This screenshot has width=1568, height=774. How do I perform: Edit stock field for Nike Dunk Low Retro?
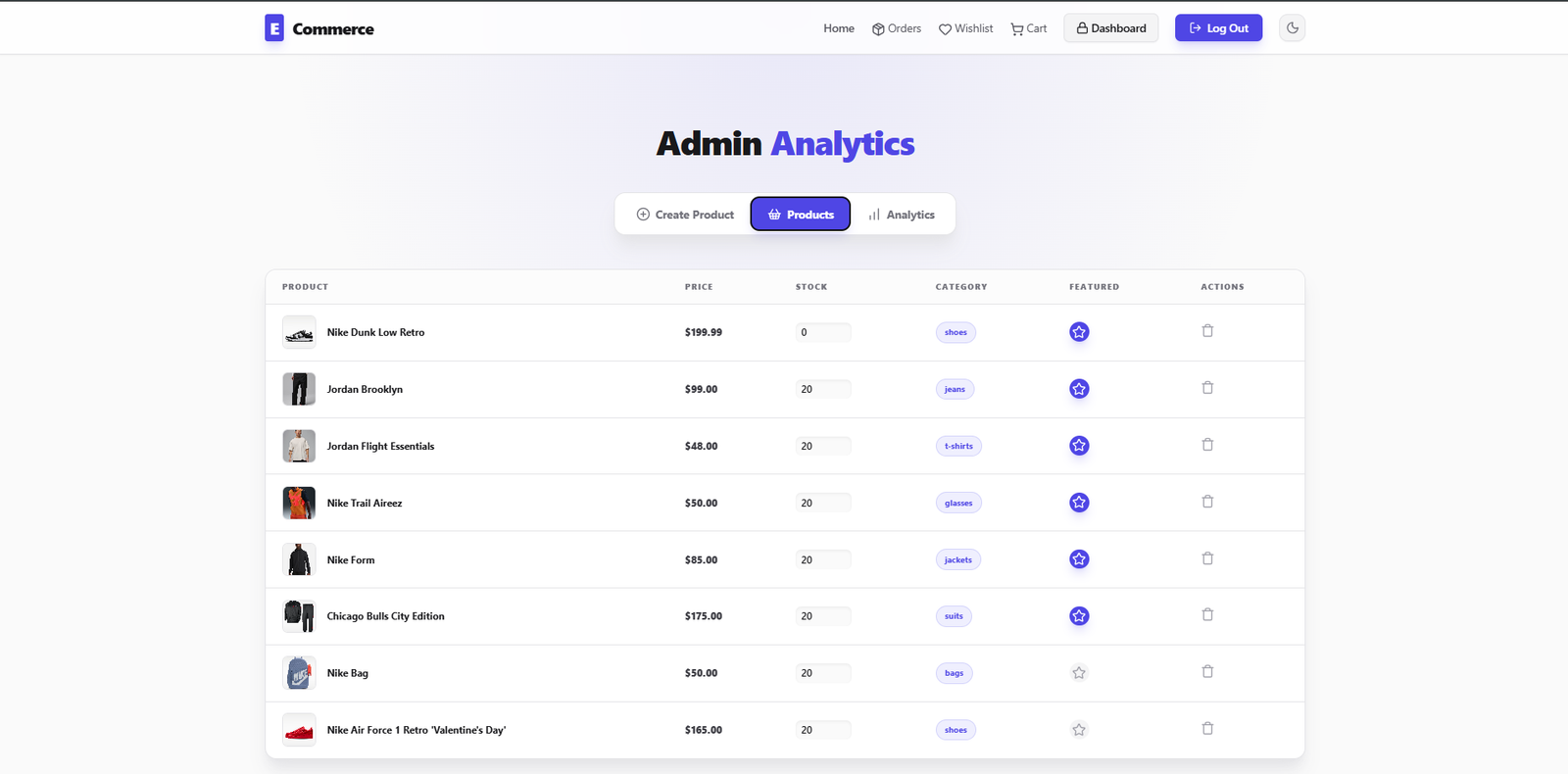point(823,333)
